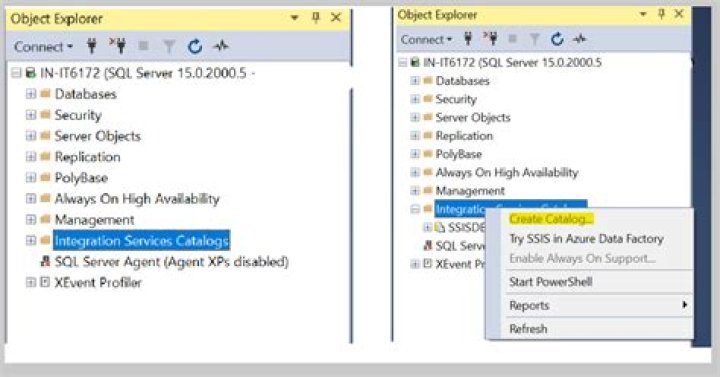Expand Integration Services Catalogs in left panel
Screen dimensions: 720x377
[x=31, y=240]
